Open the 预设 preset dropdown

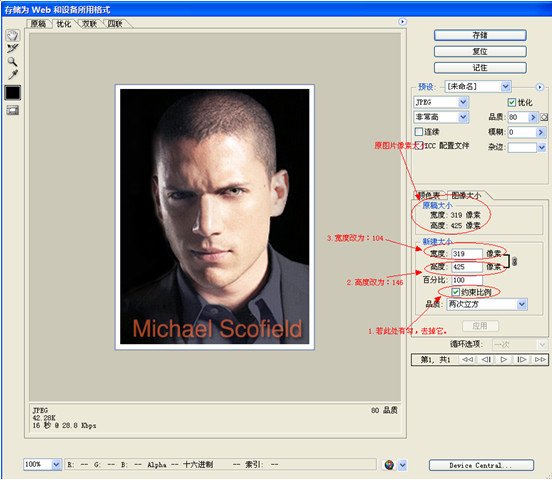click(x=478, y=87)
